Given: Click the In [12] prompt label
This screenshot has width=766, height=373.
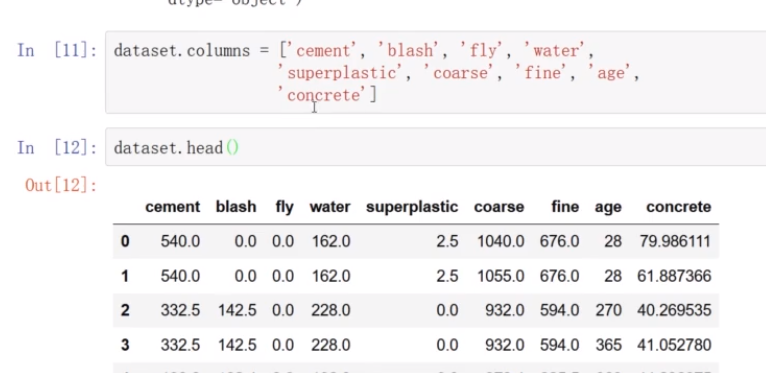Looking at the screenshot, I should (x=57, y=147).
